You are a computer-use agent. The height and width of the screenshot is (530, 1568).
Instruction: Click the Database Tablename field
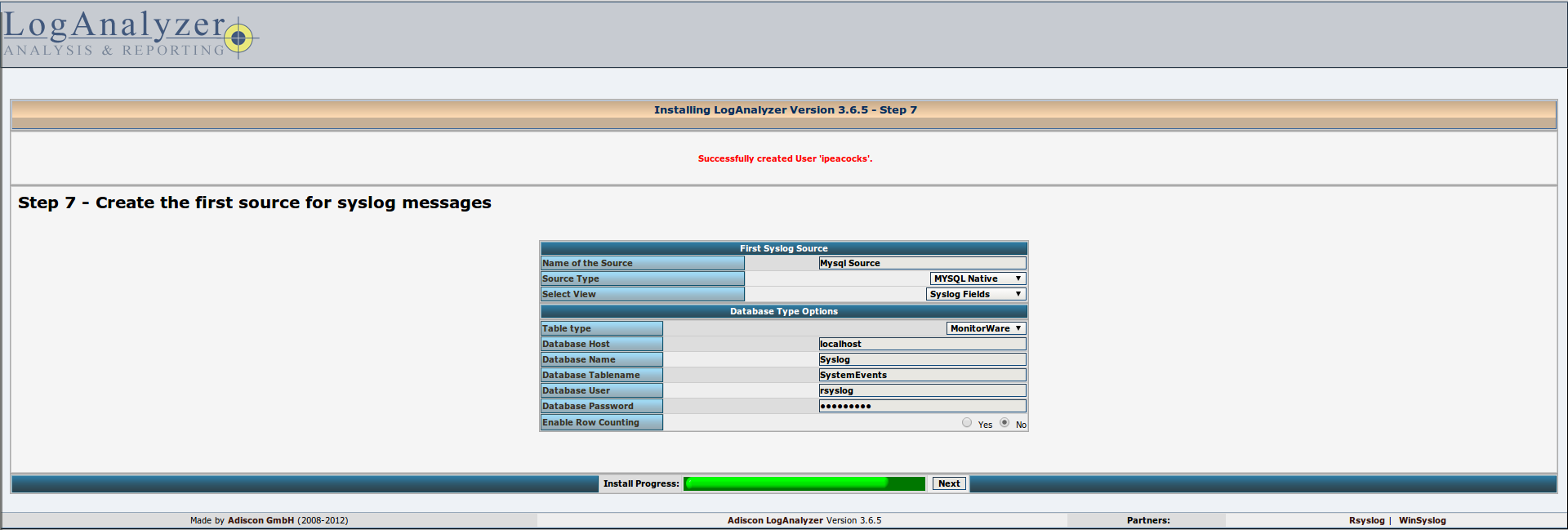(922, 375)
